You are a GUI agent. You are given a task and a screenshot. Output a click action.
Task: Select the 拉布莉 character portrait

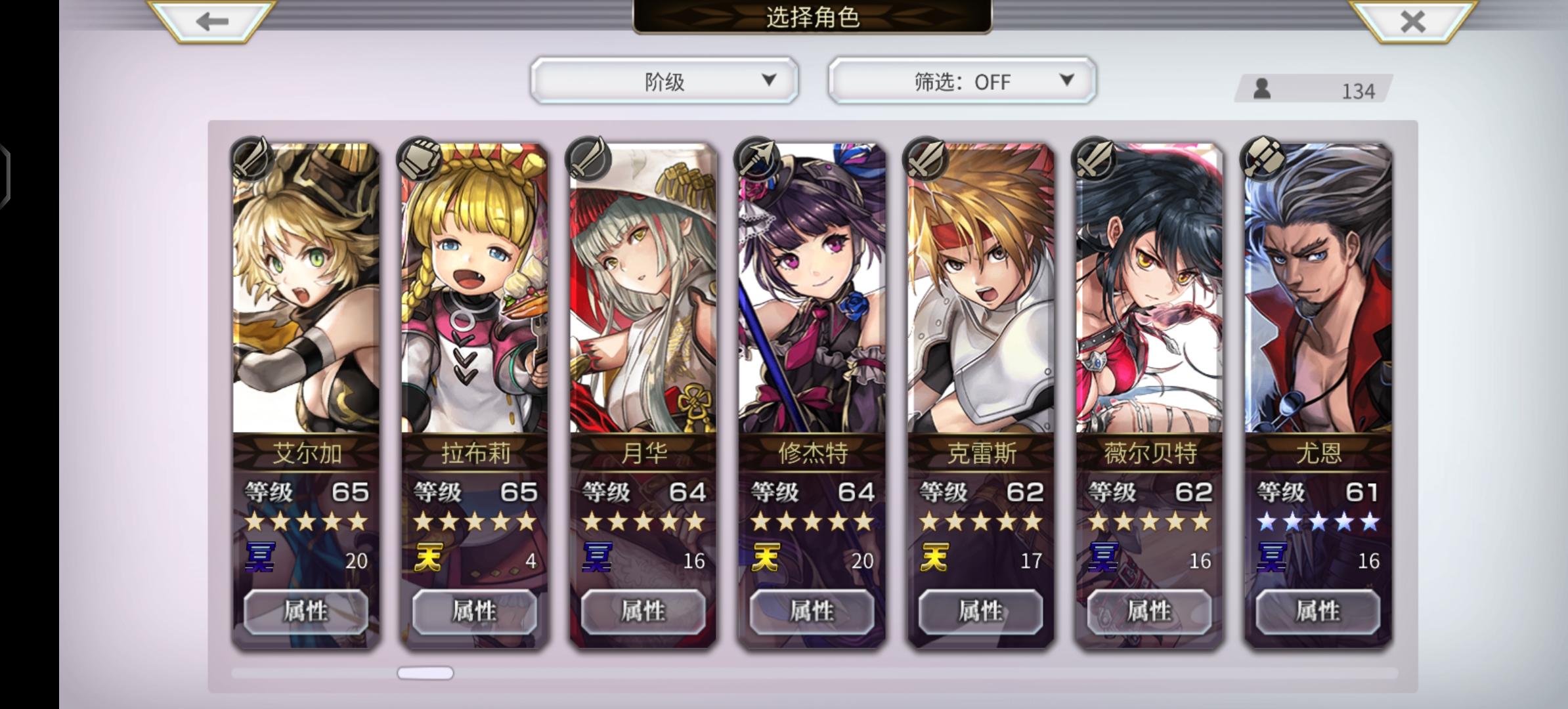tap(475, 289)
